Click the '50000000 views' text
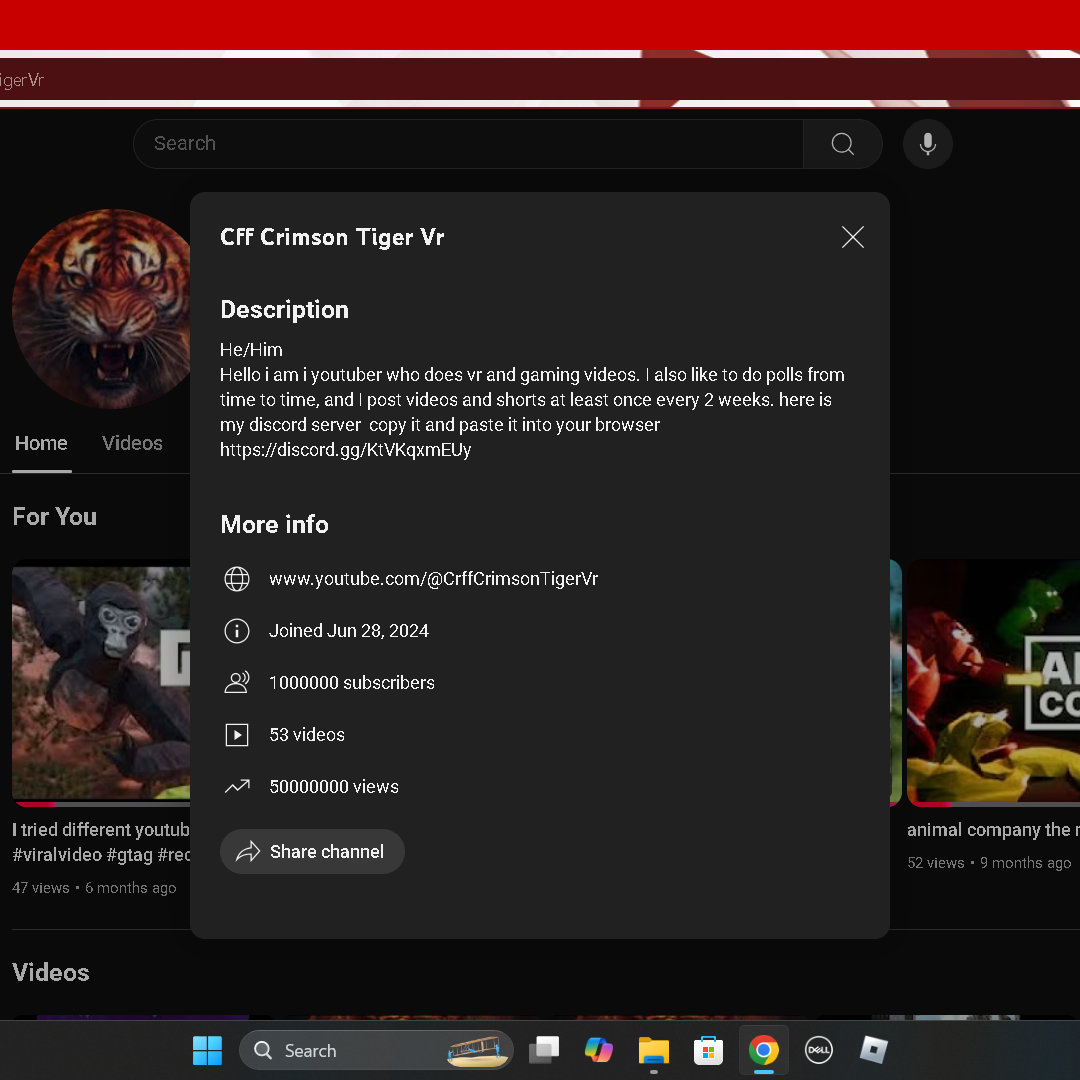 [x=334, y=787]
